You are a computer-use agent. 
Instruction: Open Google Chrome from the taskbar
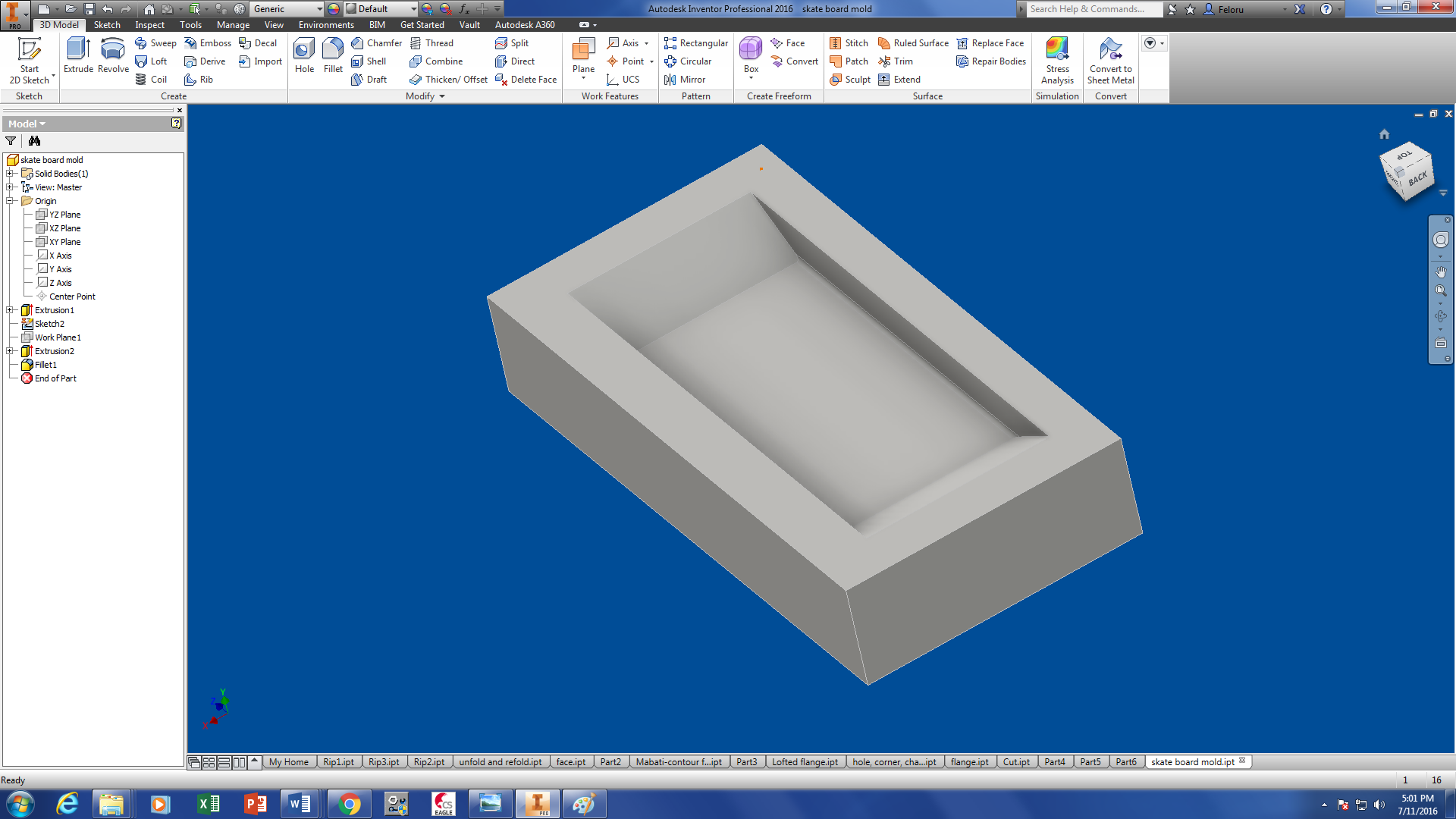pos(350,804)
